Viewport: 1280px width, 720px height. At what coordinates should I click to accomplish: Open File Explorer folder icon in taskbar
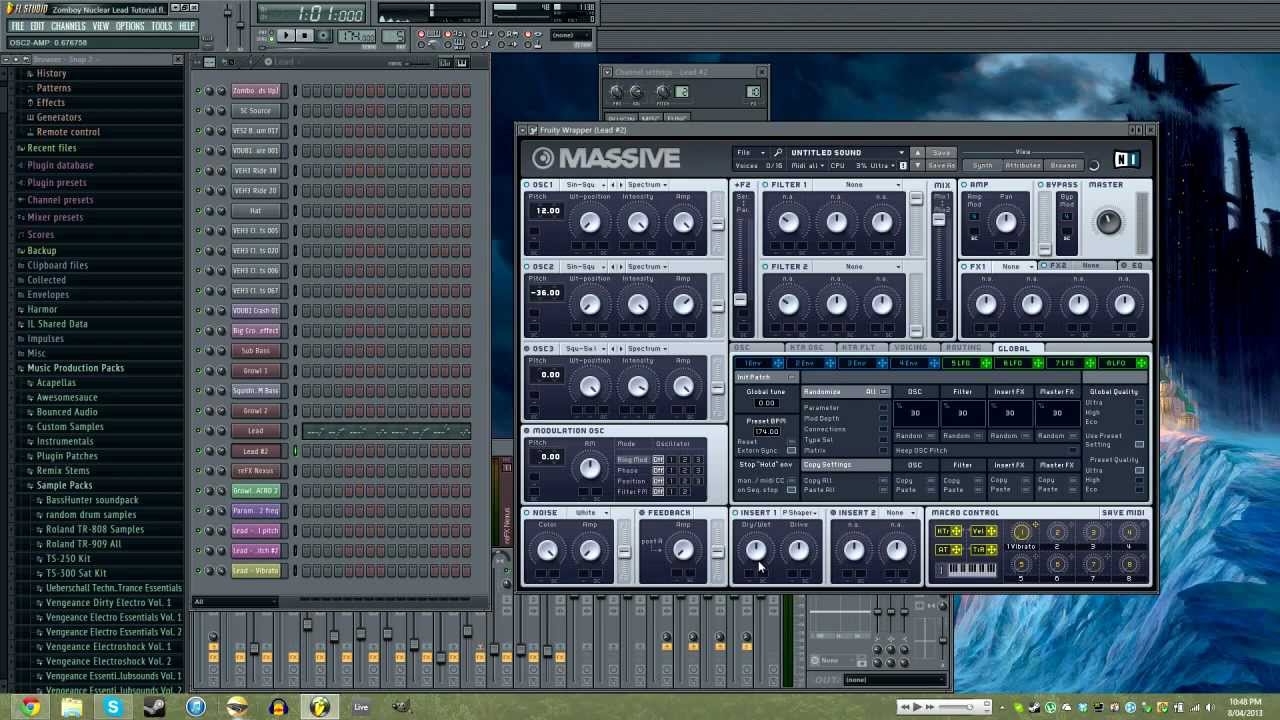(71, 708)
